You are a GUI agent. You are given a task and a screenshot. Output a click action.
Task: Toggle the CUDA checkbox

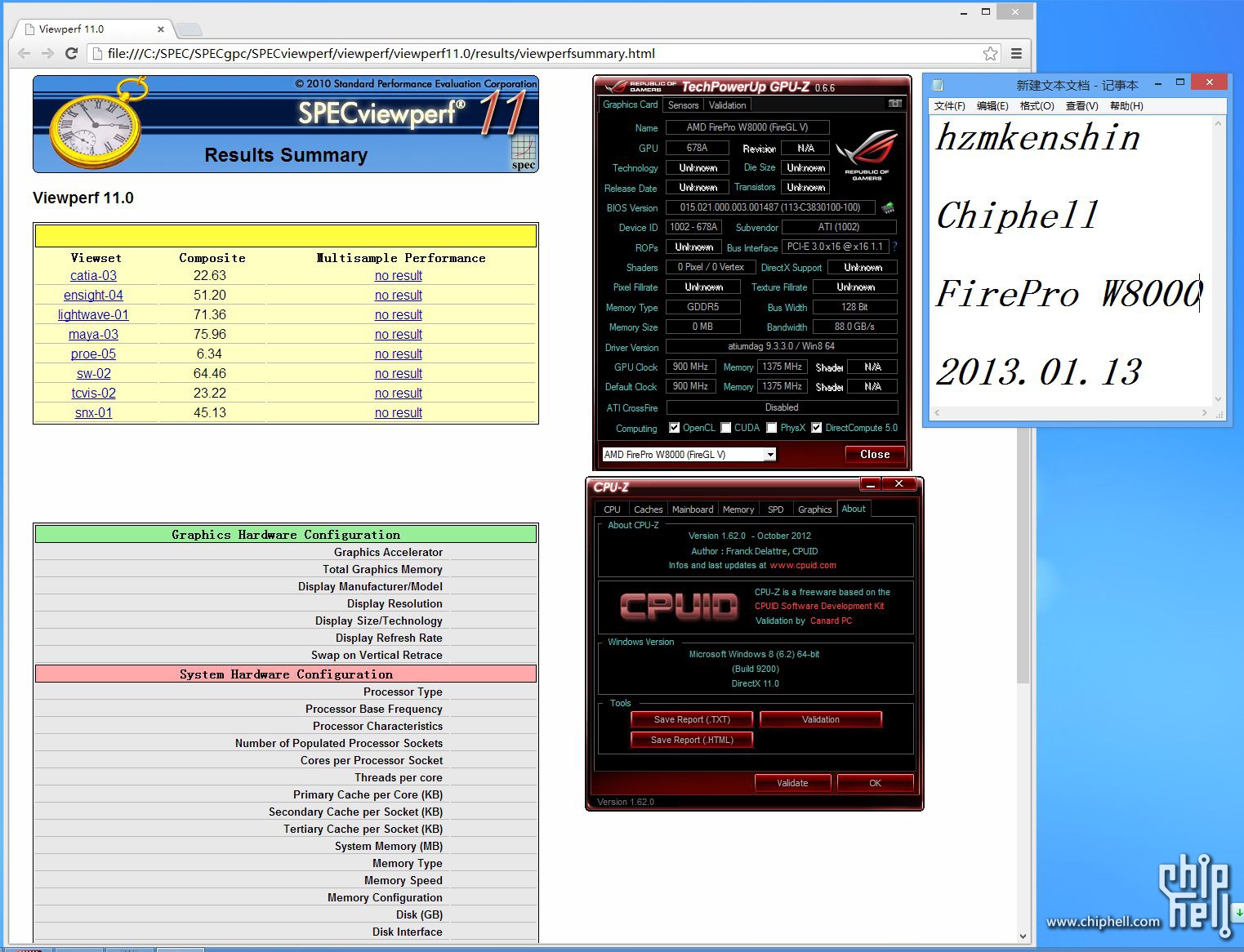coord(725,427)
